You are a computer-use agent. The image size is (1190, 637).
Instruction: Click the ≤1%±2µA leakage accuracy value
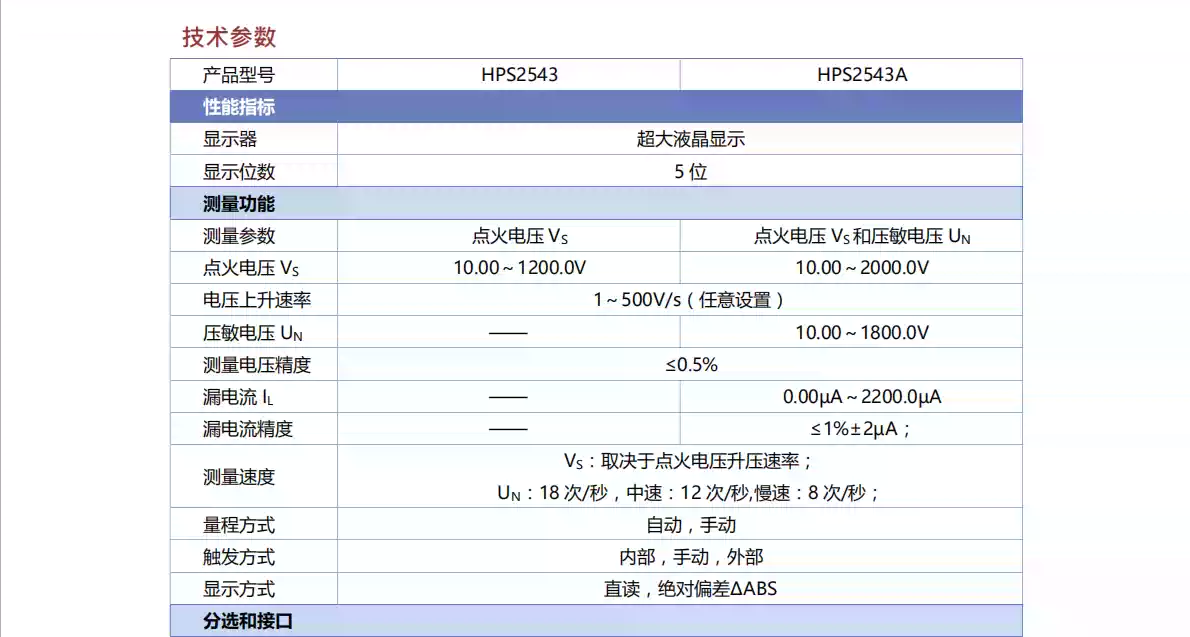861,429
